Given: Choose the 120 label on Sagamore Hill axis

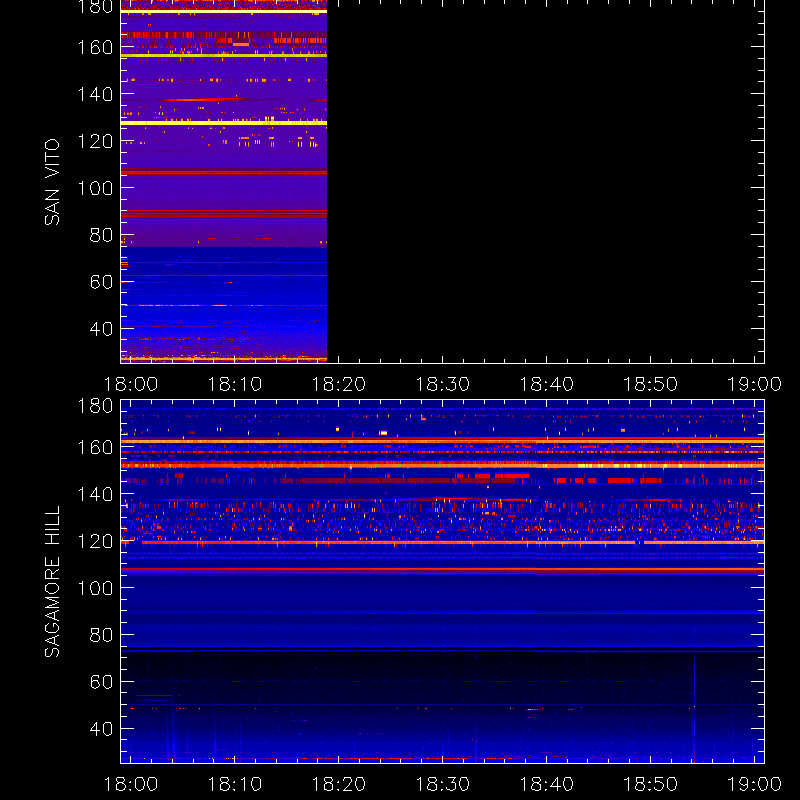Looking at the screenshot, I should coord(95,541).
